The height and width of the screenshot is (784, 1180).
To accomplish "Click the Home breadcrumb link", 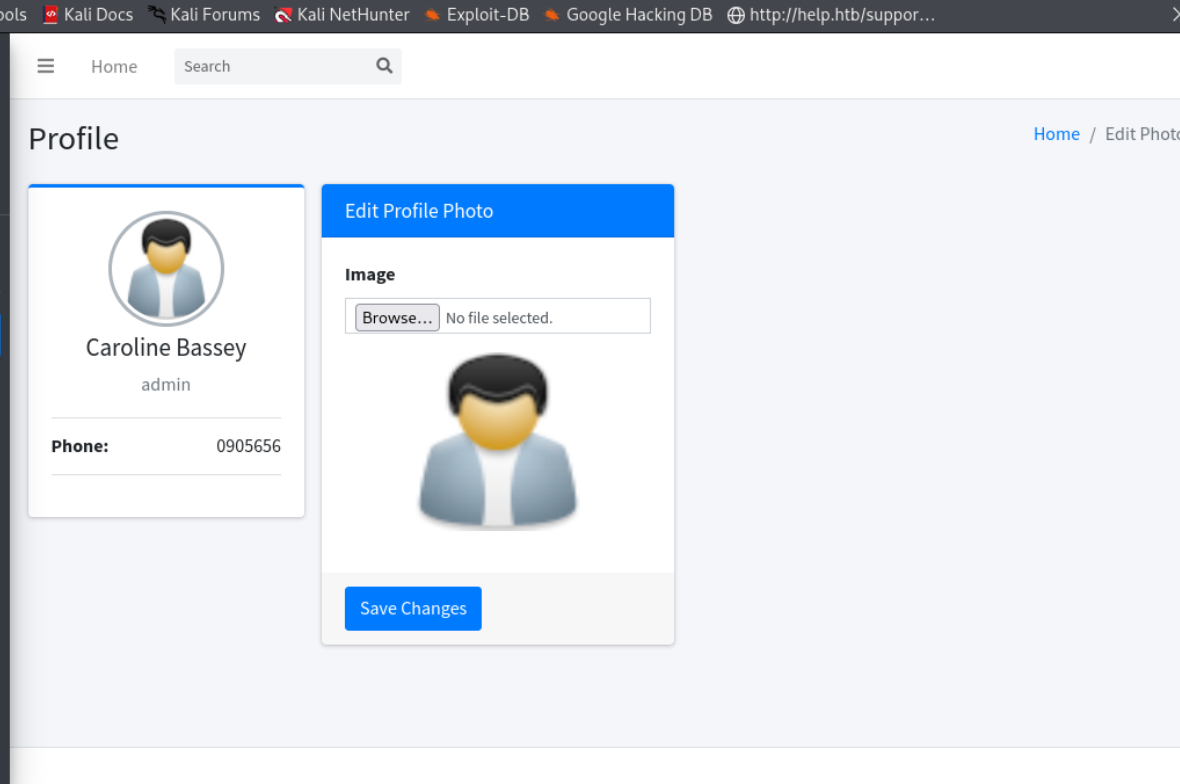I will click(1056, 134).
